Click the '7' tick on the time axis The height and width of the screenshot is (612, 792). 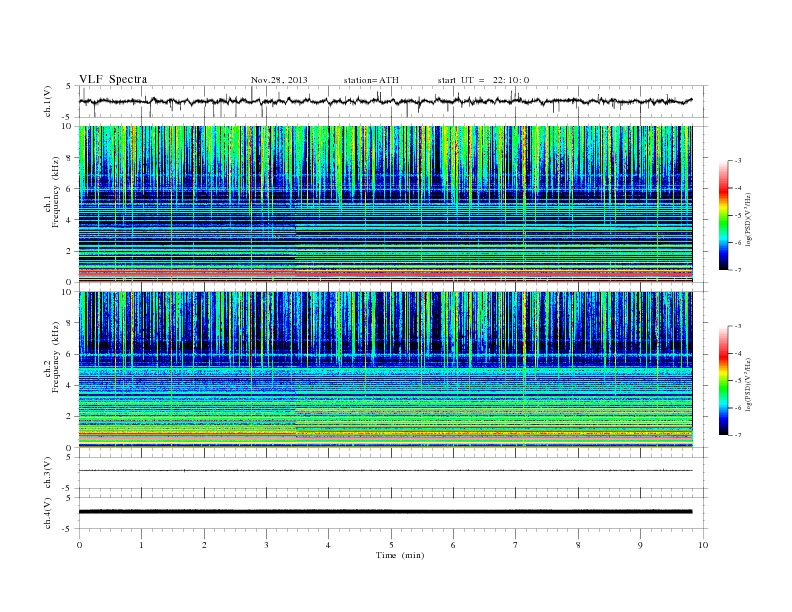tap(516, 545)
